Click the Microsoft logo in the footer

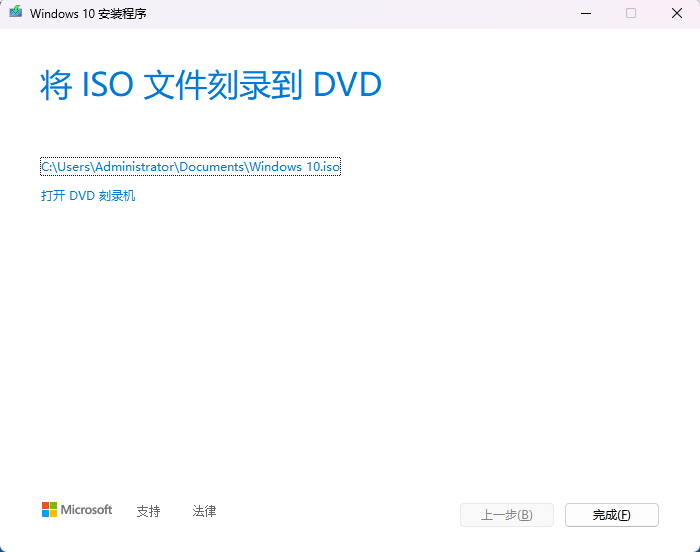[x=77, y=510]
